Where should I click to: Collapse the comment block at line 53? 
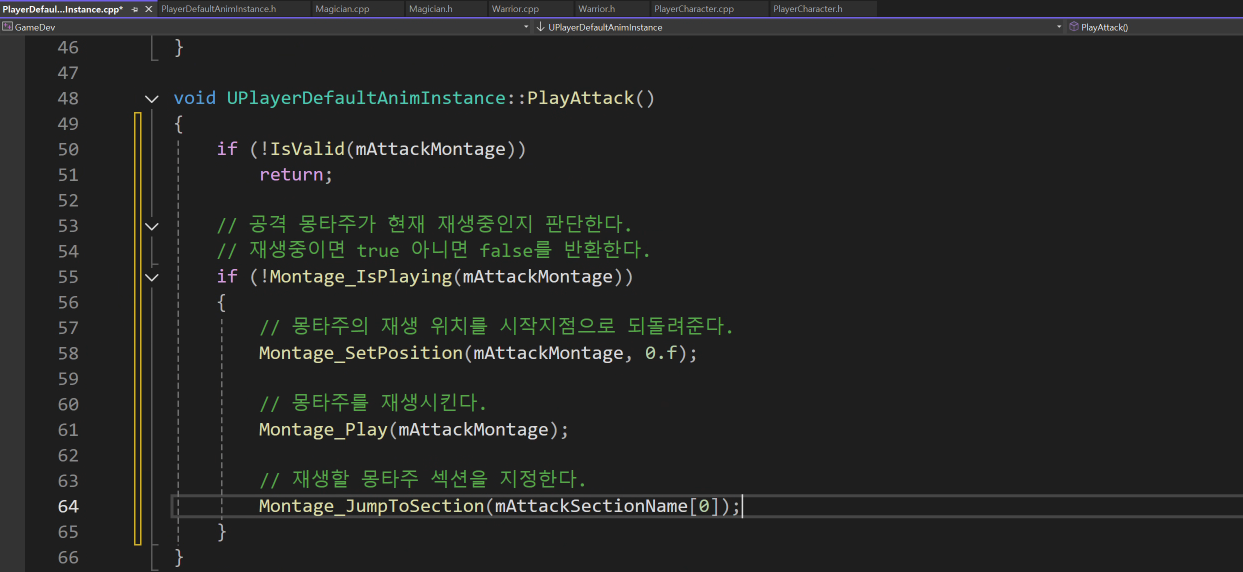(x=151, y=226)
